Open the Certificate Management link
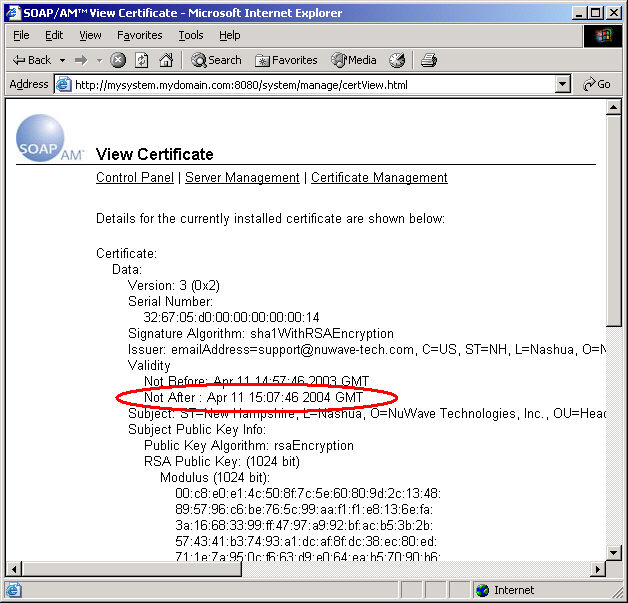This screenshot has width=628, height=603. pos(379,178)
